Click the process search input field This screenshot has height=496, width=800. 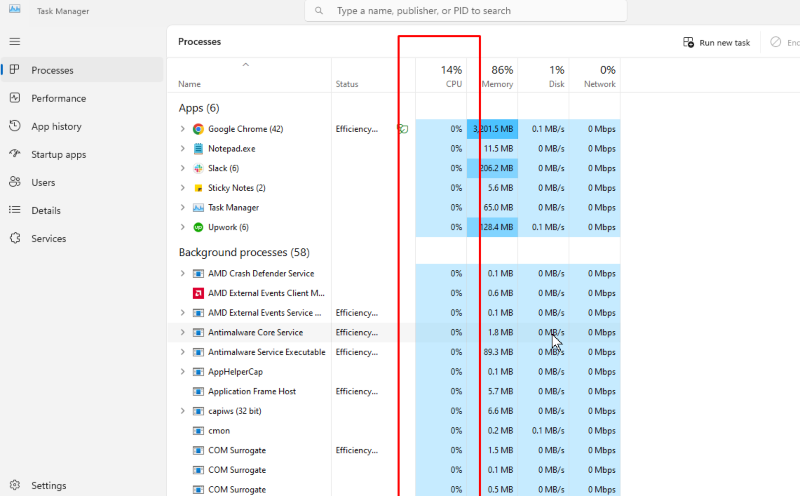466,11
